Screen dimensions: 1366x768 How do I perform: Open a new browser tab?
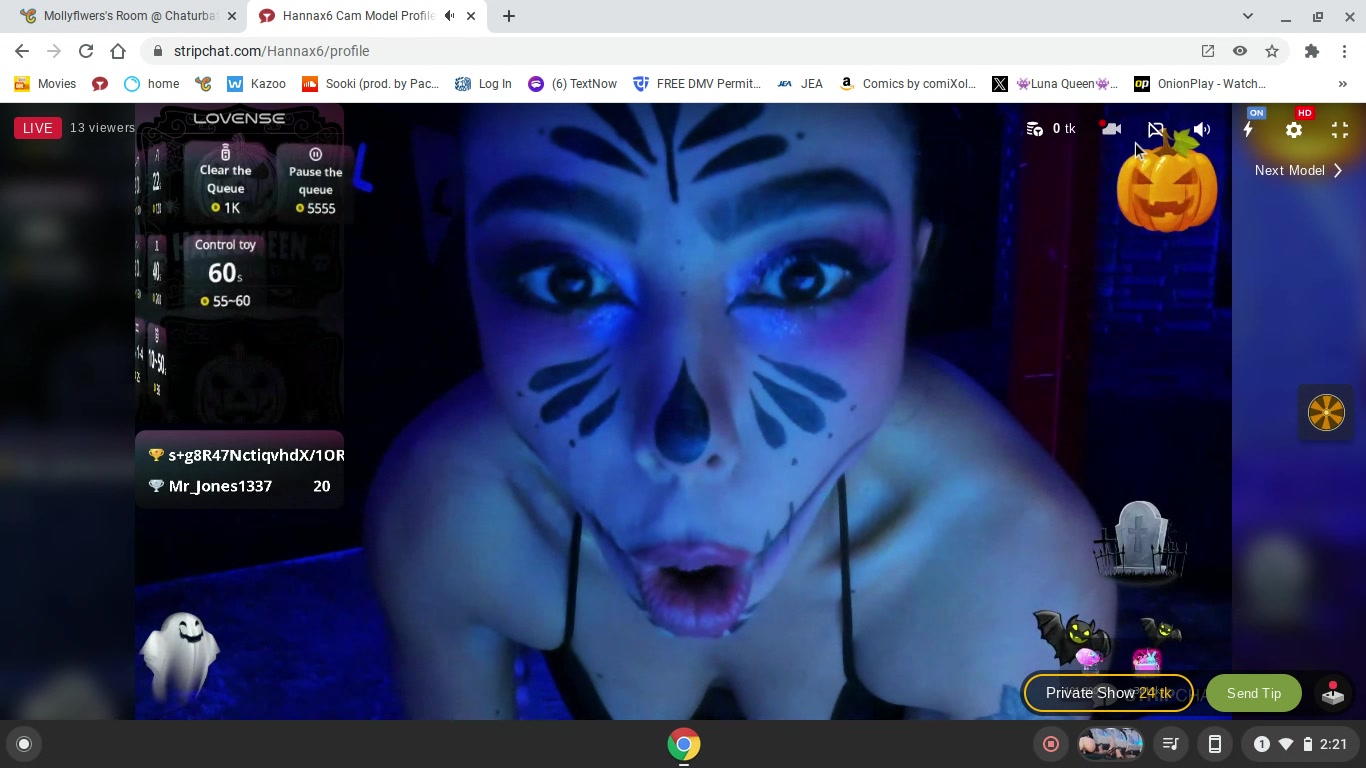pyautogui.click(x=509, y=16)
